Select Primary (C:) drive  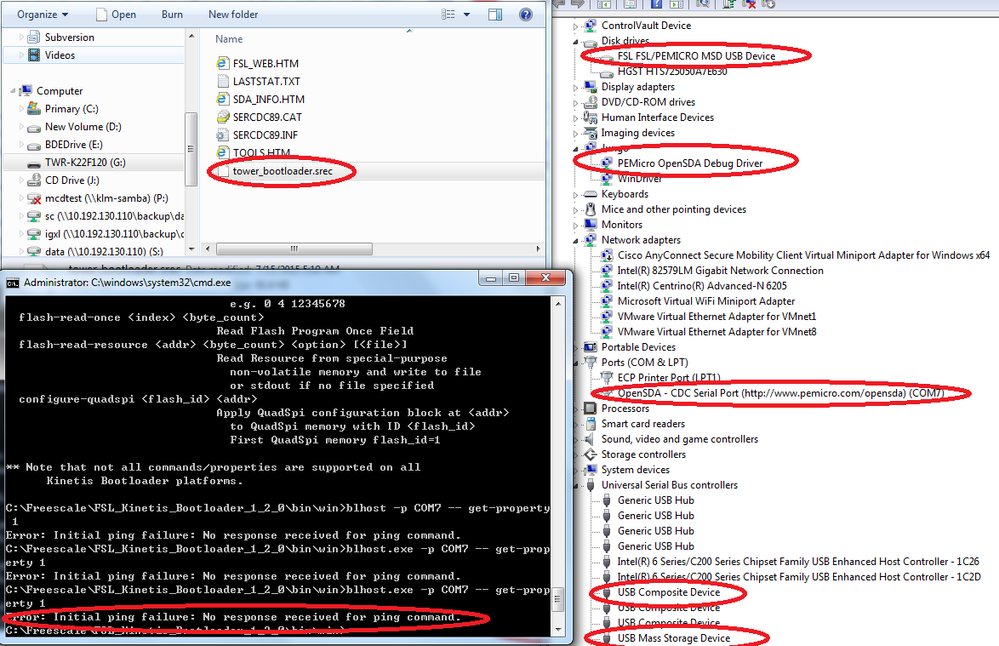point(71,108)
